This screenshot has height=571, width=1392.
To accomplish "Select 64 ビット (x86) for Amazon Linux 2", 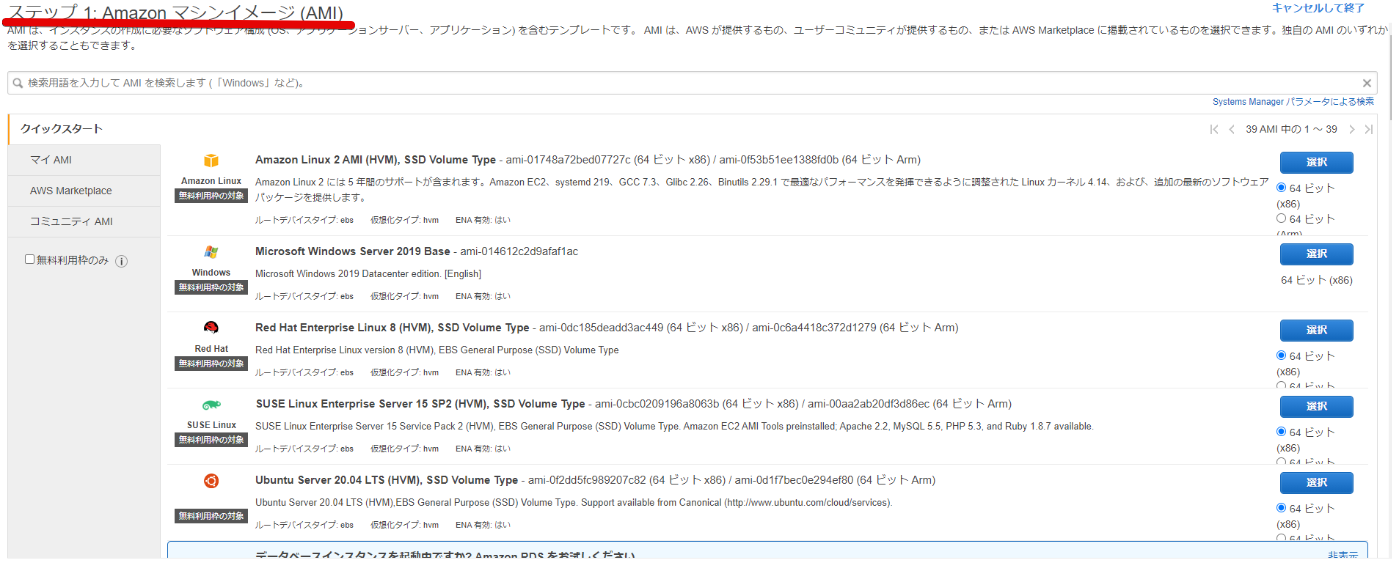I will [1282, 187].
